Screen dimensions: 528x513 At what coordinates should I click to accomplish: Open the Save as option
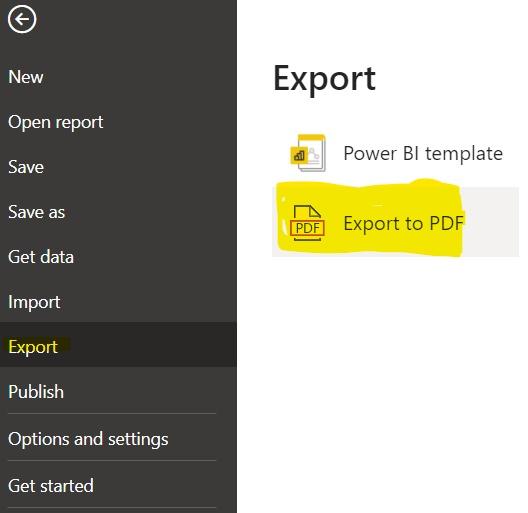[36, 212]
